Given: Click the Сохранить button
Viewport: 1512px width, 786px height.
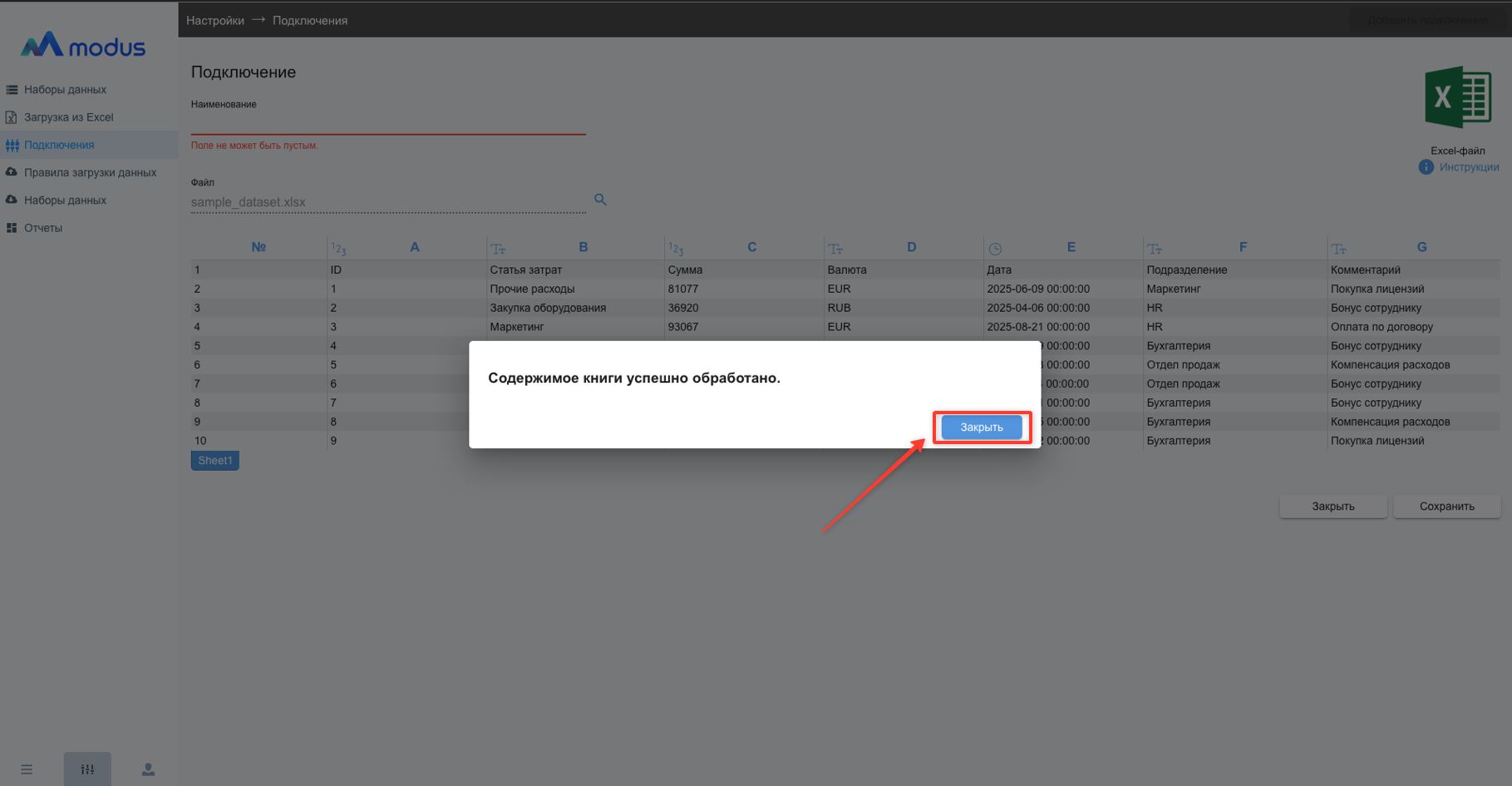Looking at the screenshot, I should 1446,506.
